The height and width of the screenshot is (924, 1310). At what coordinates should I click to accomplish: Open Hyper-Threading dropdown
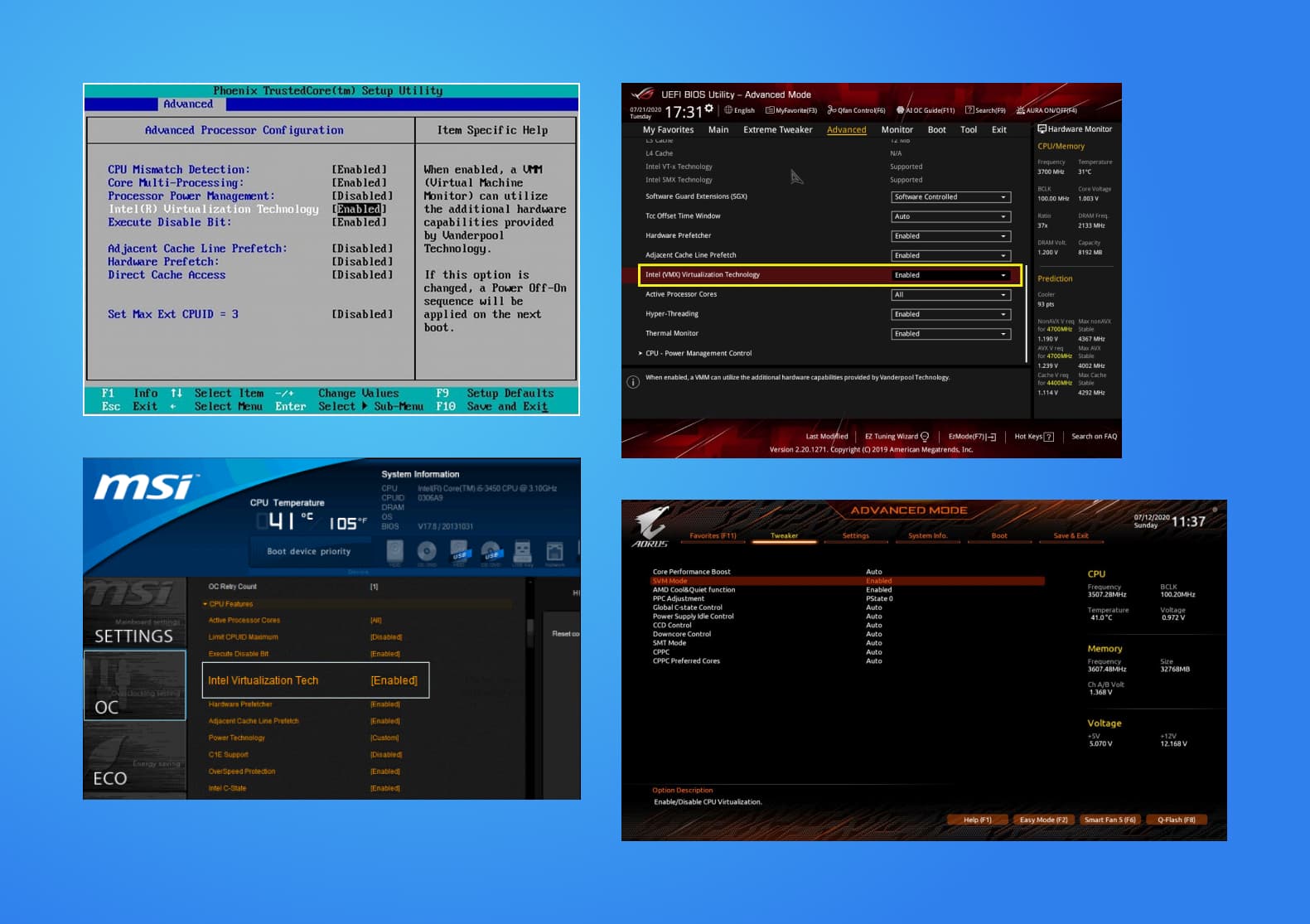(950, 314)
